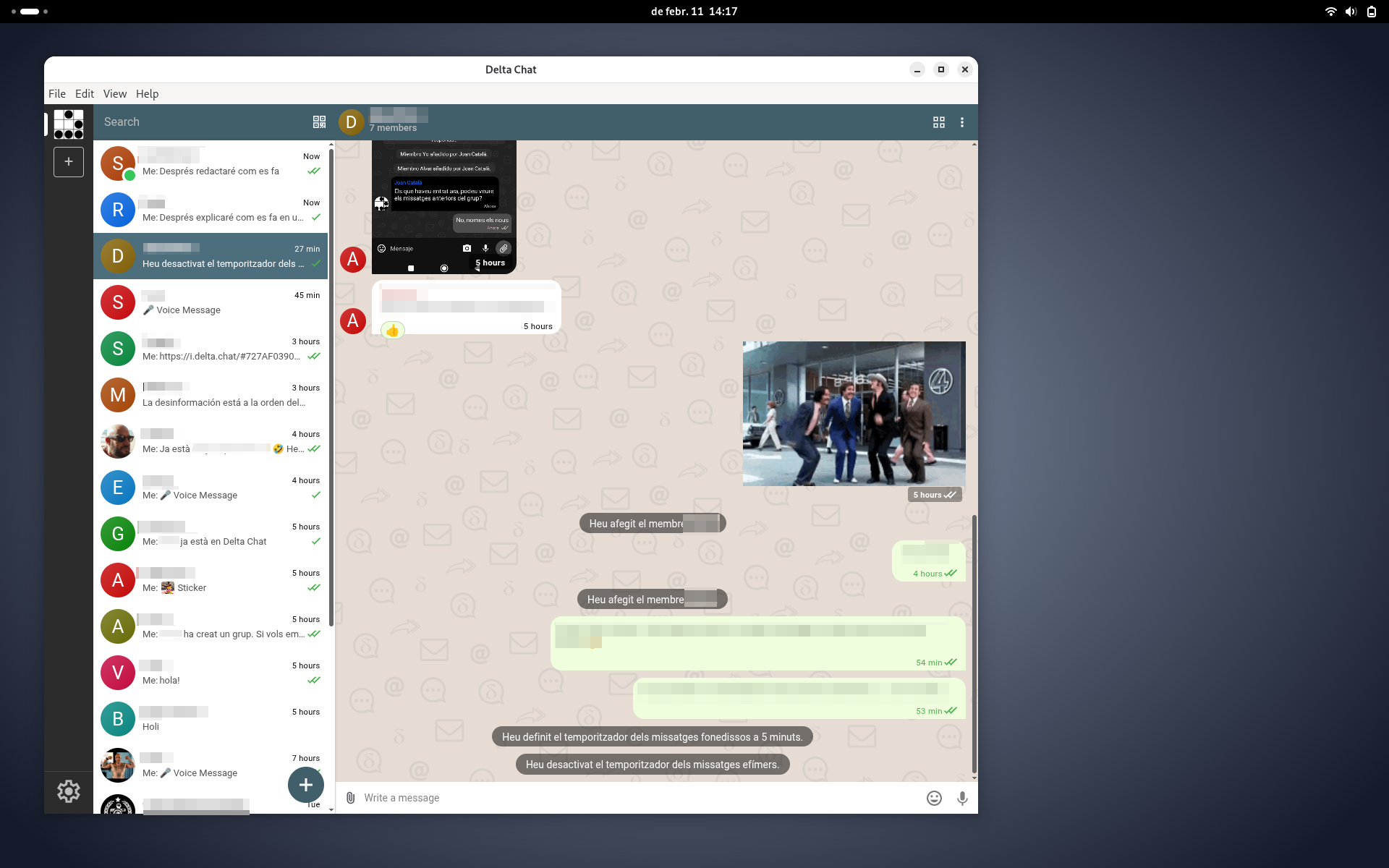Open the group's media gallery icon
The image size is (1389, 868).
pos(938,122)
